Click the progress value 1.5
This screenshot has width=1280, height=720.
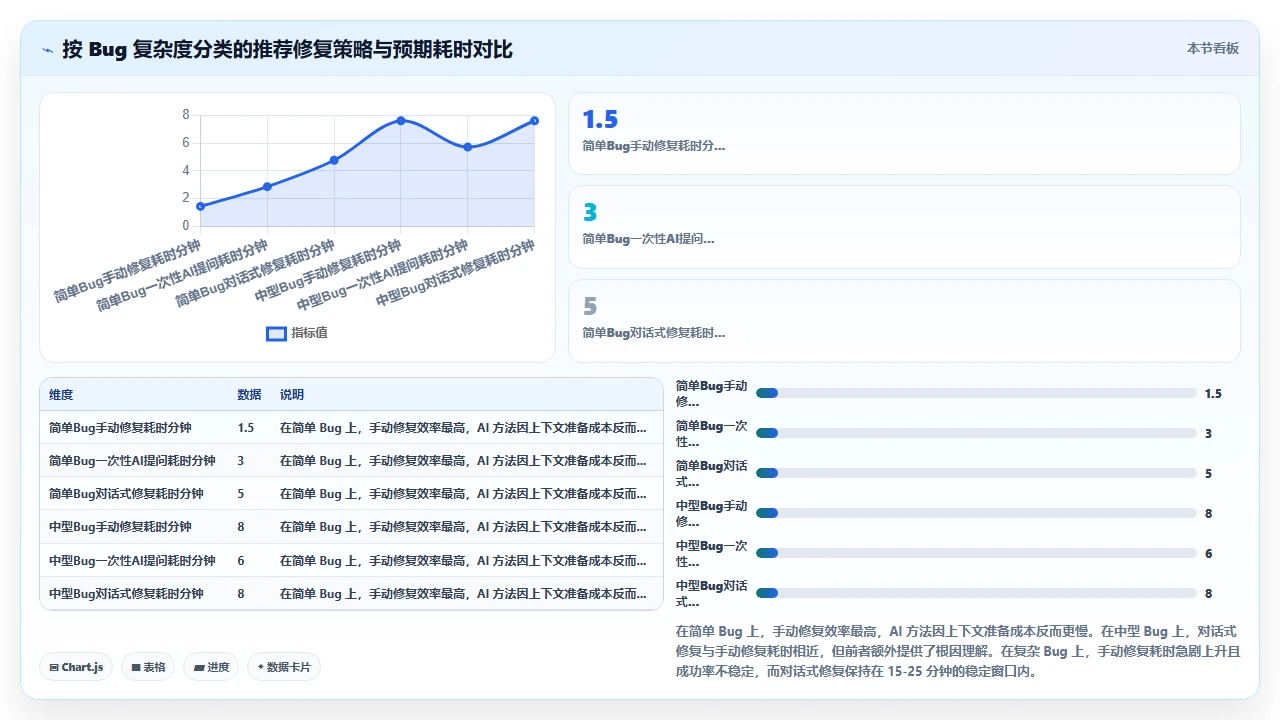click(1213, 394)
